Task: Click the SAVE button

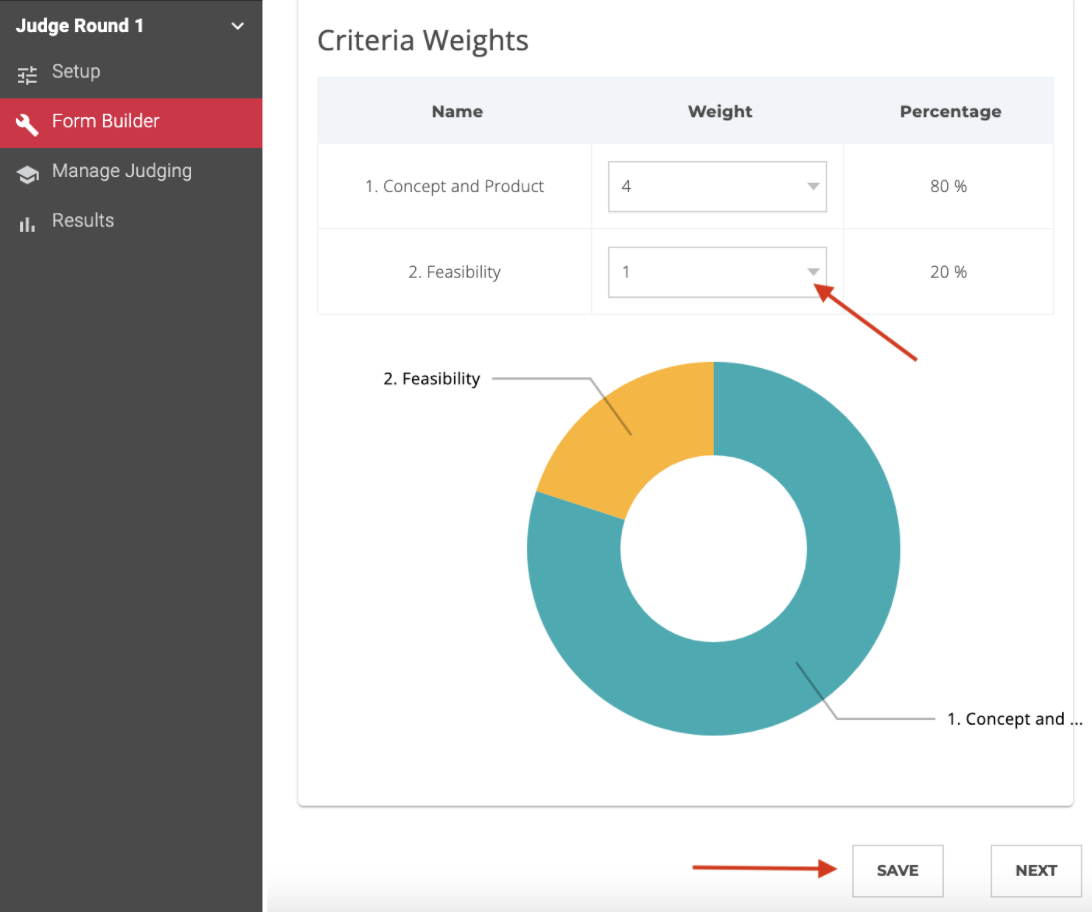Action: [897, 871]
